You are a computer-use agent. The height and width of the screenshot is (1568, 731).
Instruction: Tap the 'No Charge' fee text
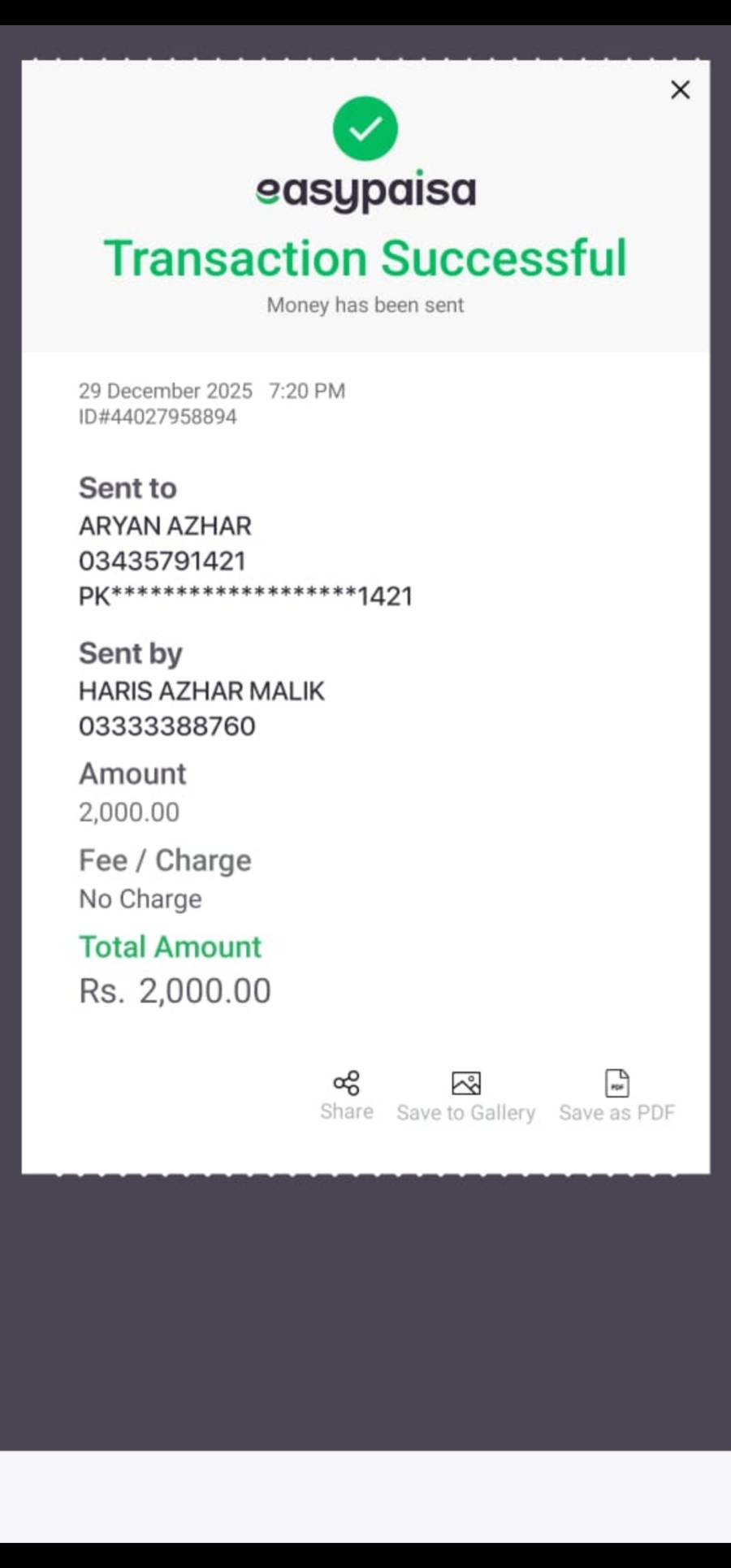(141, 899)
